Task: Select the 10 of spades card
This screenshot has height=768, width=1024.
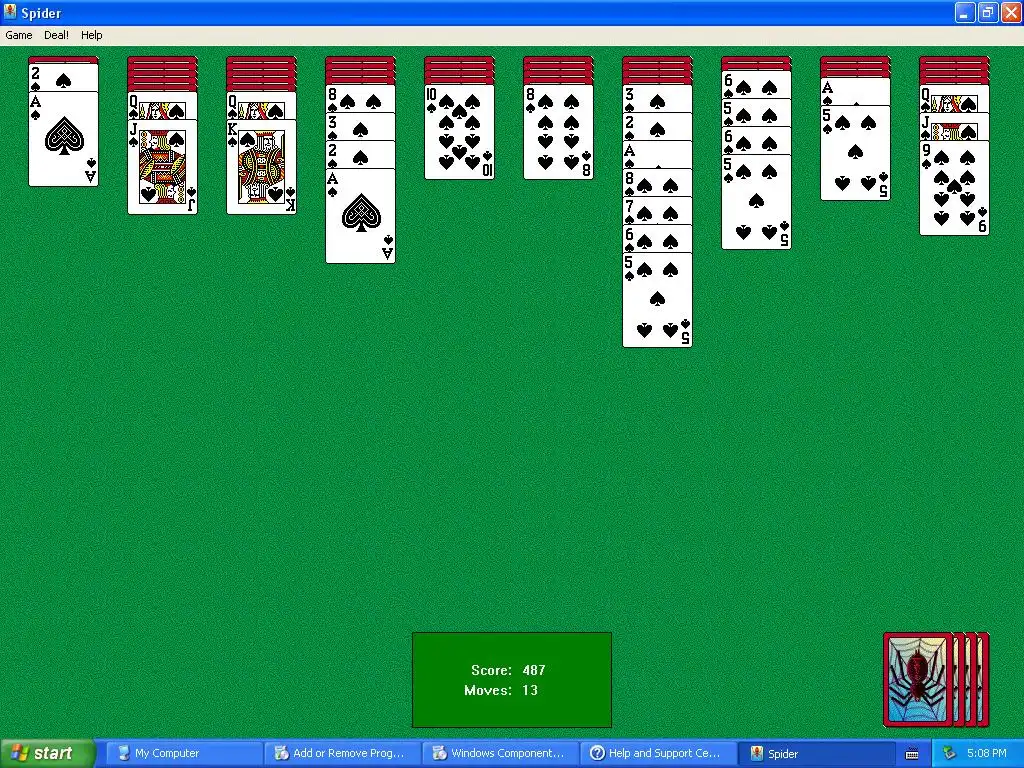Action: [x=459, y=132]
